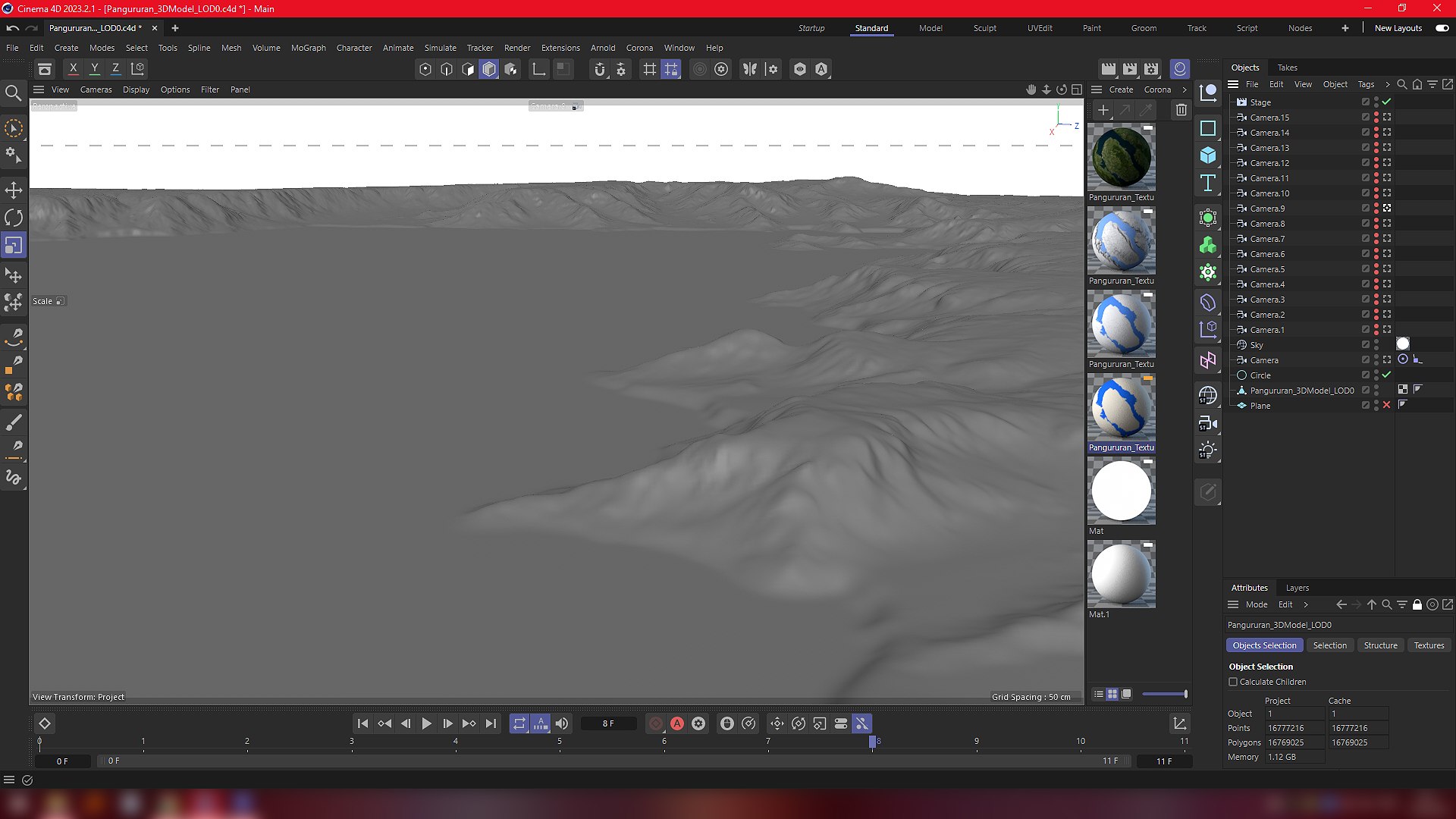Toggle X axis lock icon
Viewport: 1456px width, 819px height.
74,69
